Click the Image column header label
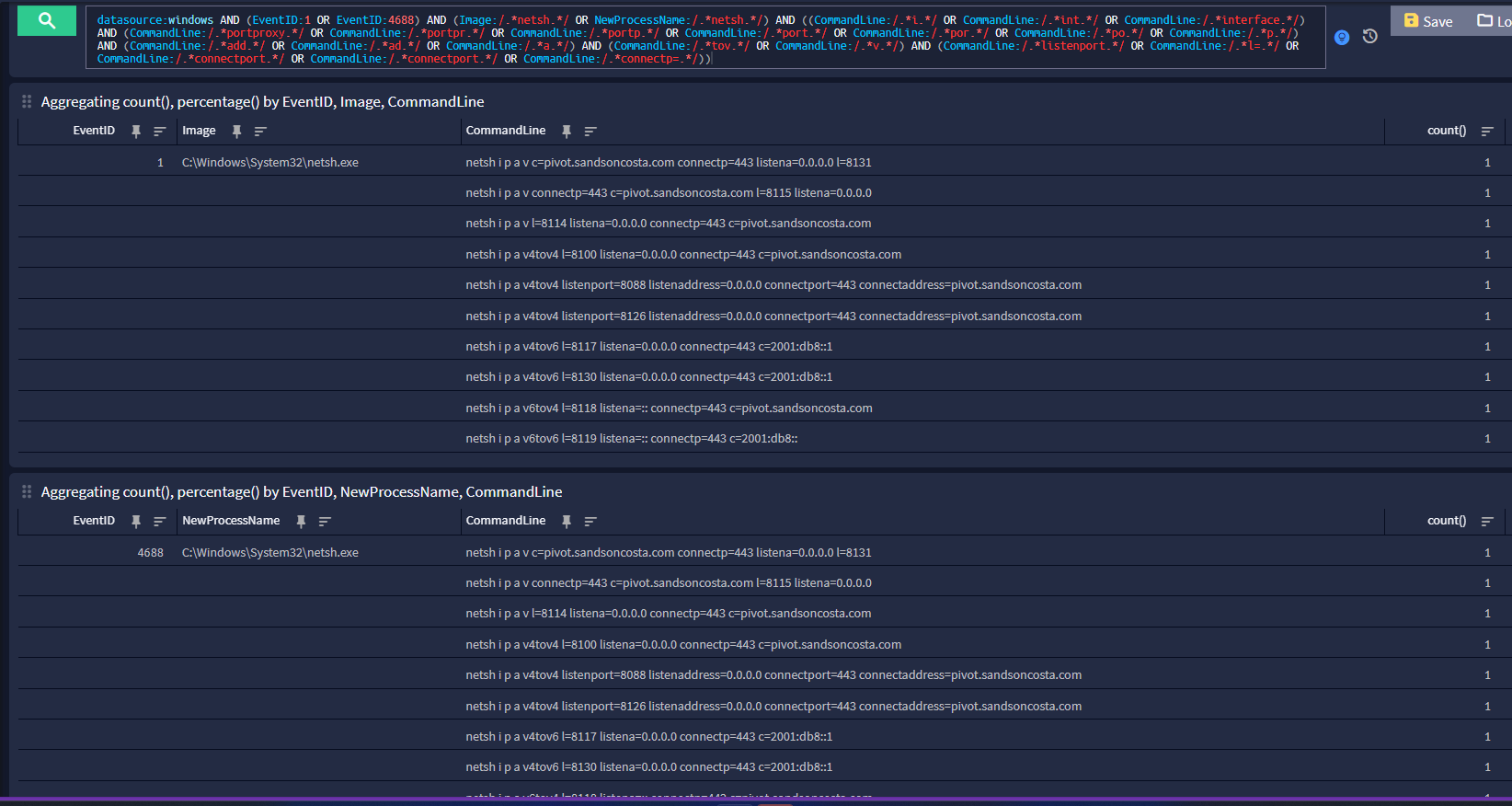1512x806 pixels. 199,131
